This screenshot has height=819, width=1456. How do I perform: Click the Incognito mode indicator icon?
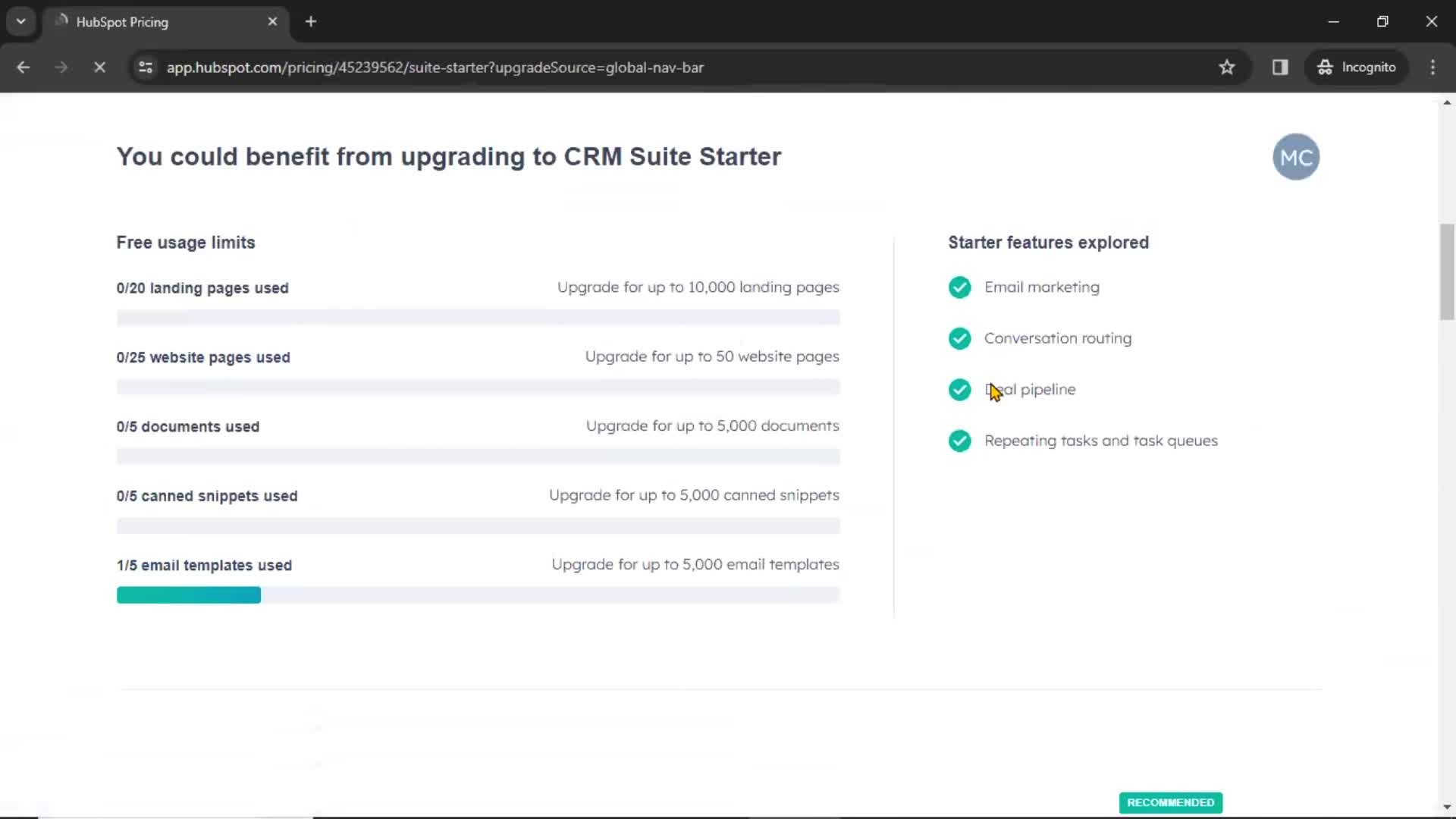[x=1325, y=67]
